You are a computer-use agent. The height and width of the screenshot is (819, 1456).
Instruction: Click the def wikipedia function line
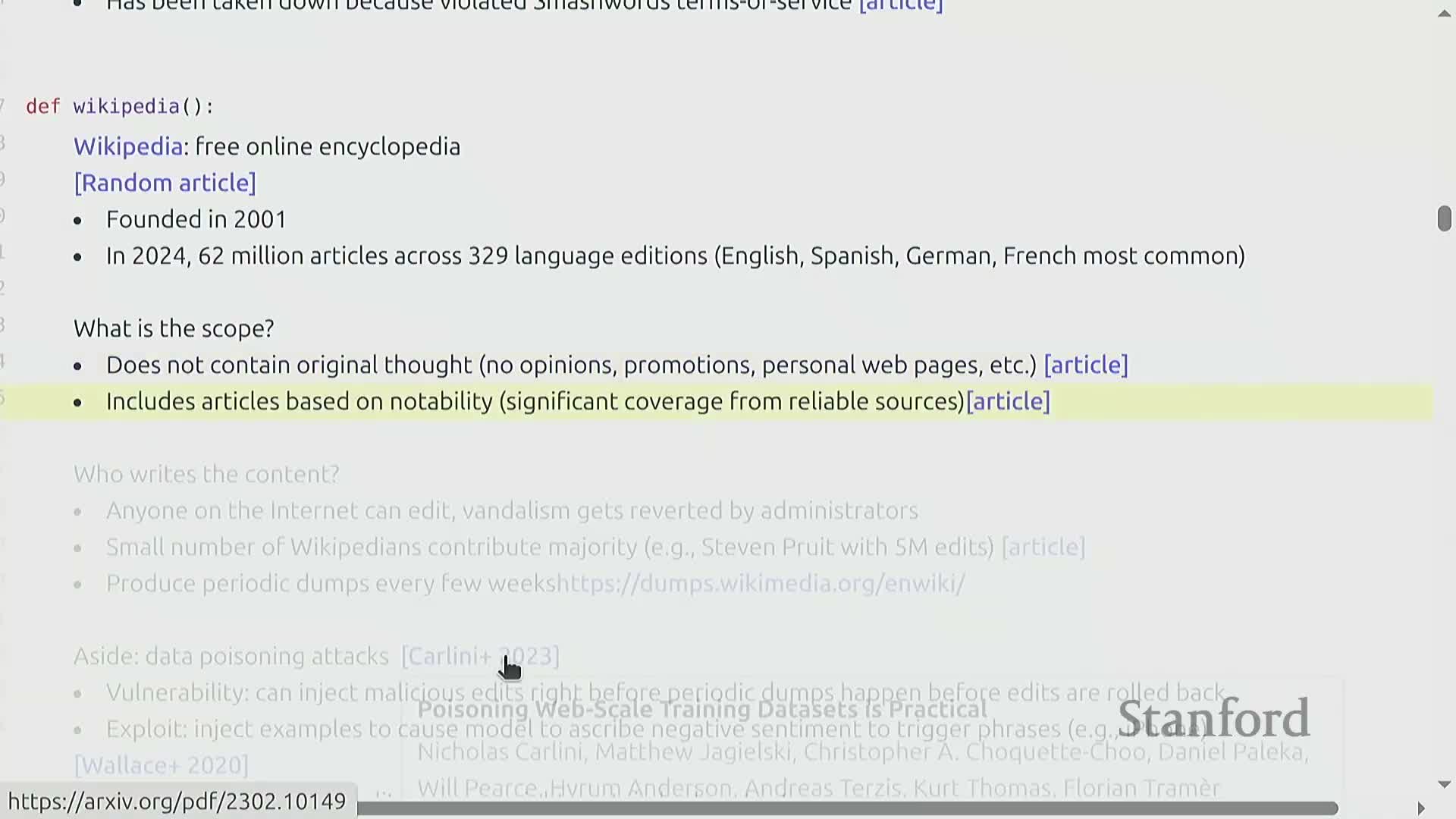[x=120, y=106]
